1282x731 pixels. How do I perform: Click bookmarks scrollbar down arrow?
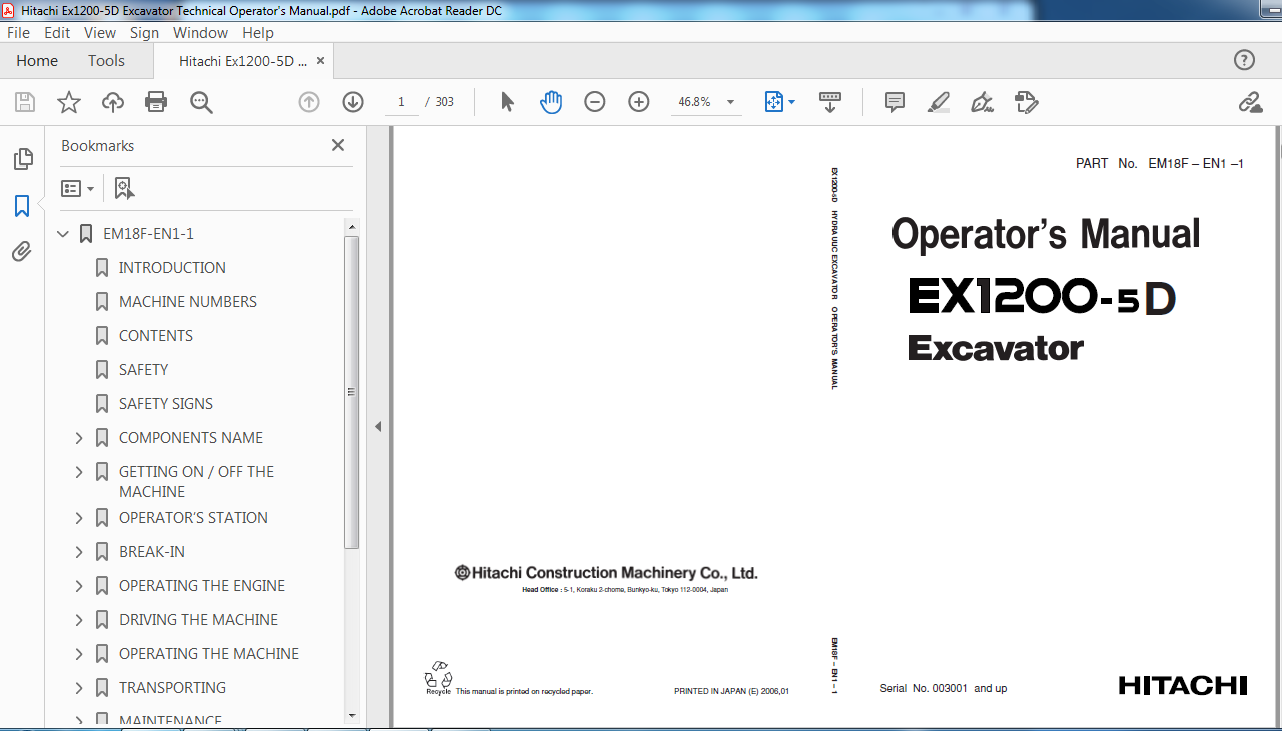tap(351, 716)
